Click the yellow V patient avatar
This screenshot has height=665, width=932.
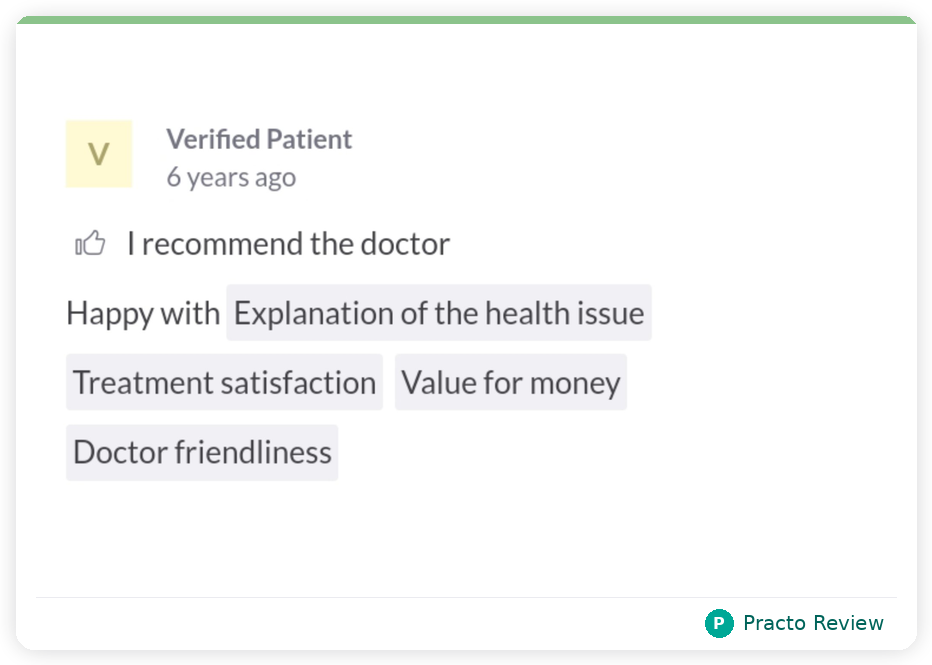[x=99, y=154]
